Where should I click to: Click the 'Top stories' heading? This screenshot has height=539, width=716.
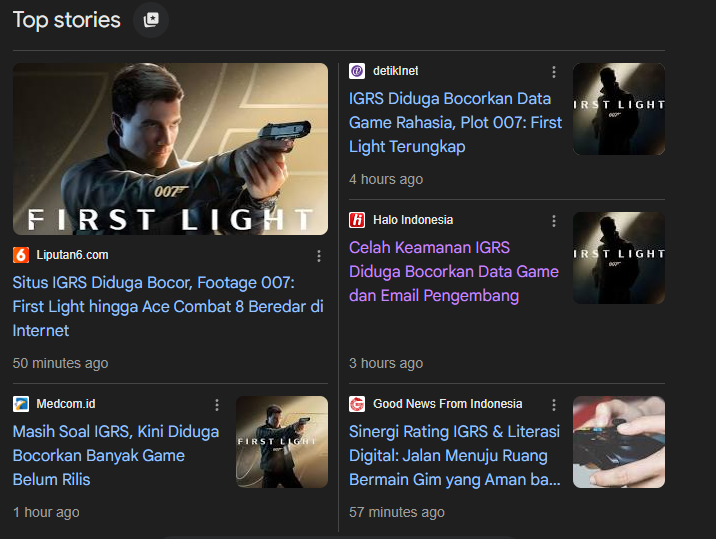point(67,20)
